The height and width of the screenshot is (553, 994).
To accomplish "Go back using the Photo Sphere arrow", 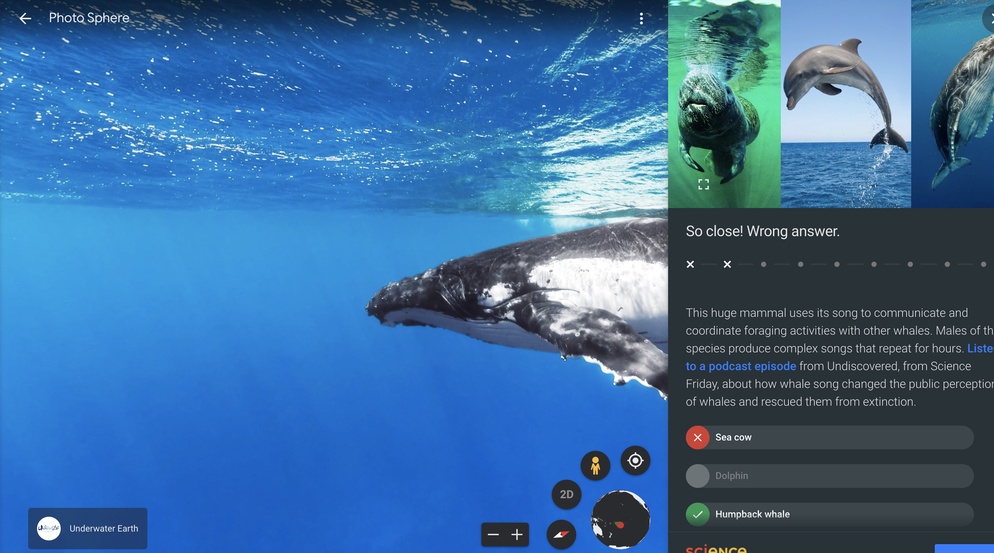I will coord(25,18).
